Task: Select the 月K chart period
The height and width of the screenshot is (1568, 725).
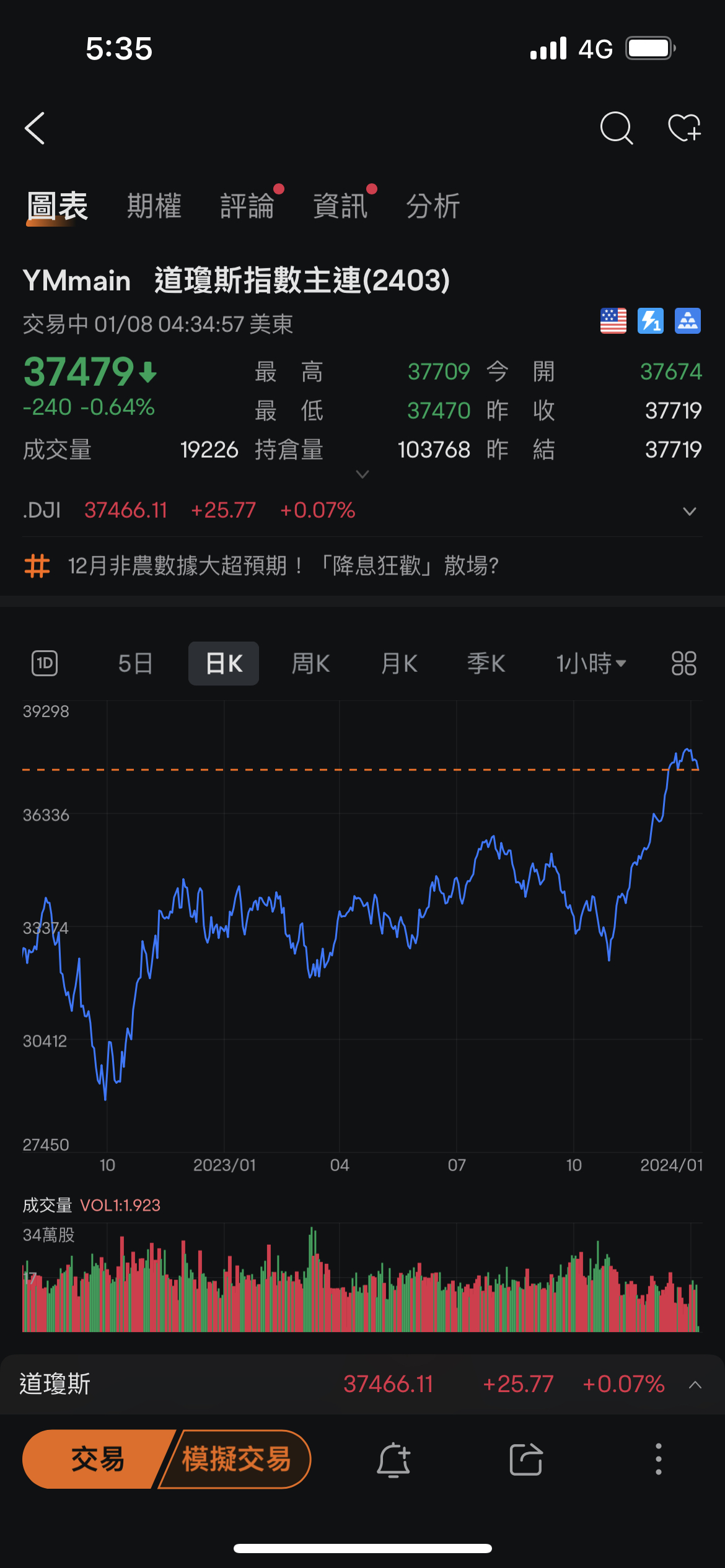Action: (x=400, y=663)
